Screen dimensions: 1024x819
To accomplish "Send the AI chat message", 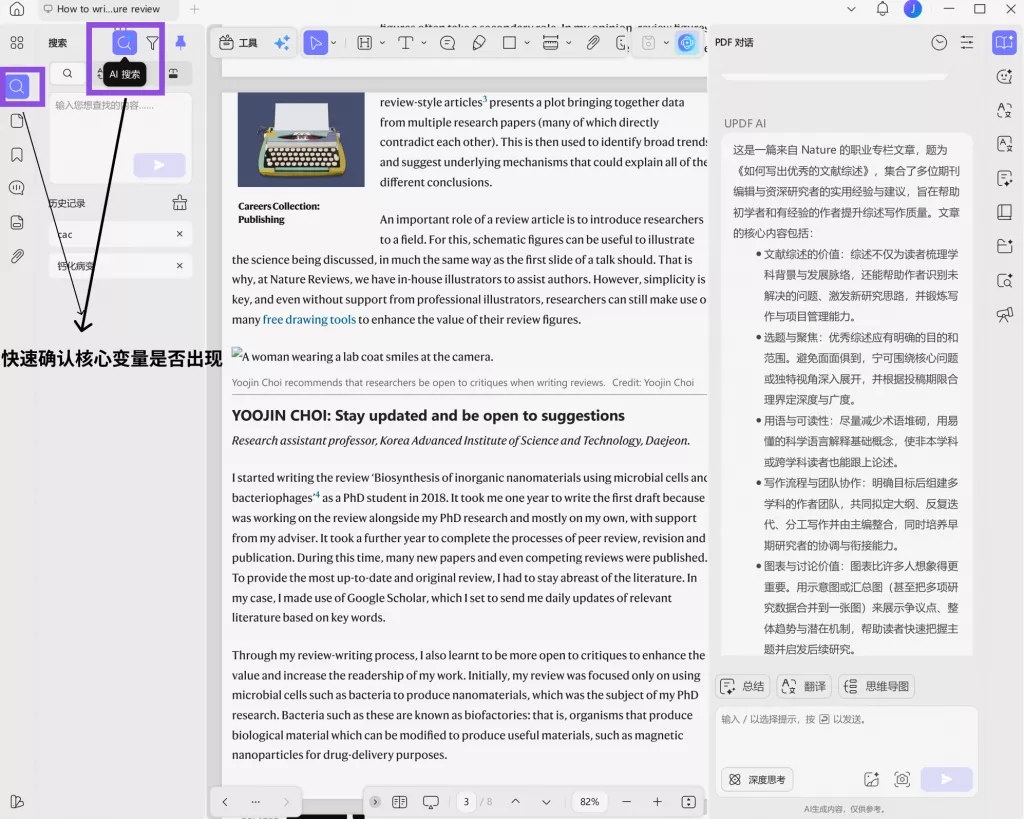I will tap(946, 779).
